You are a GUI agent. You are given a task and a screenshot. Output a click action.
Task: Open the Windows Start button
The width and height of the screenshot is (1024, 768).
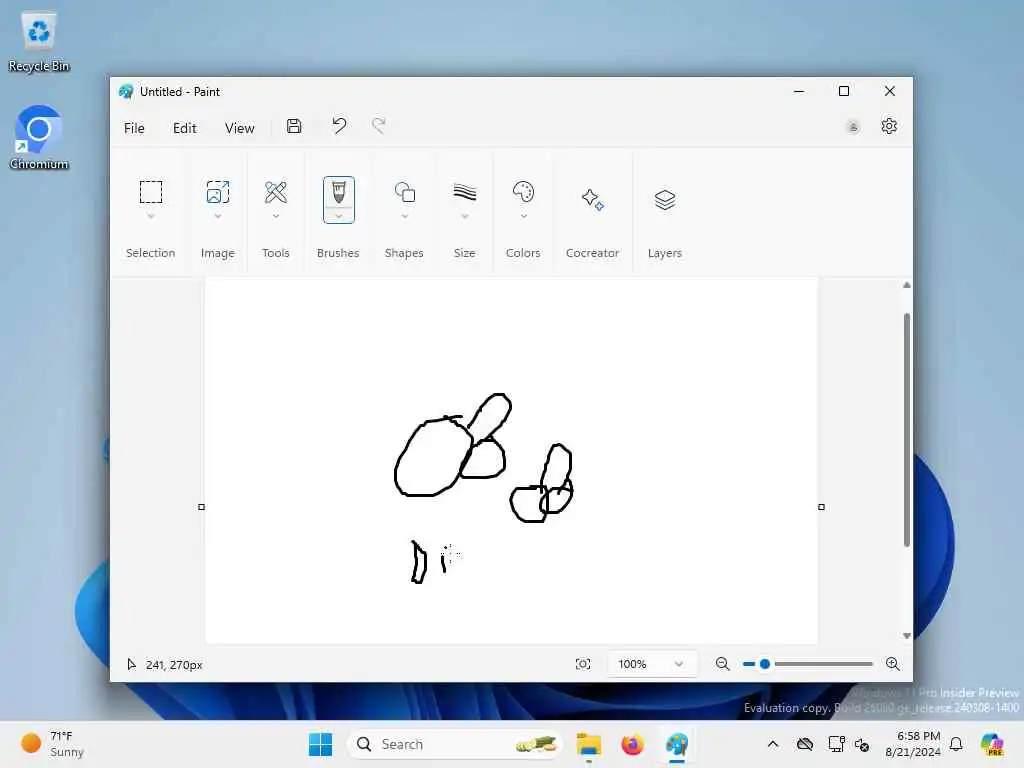(x=320, y=744)
